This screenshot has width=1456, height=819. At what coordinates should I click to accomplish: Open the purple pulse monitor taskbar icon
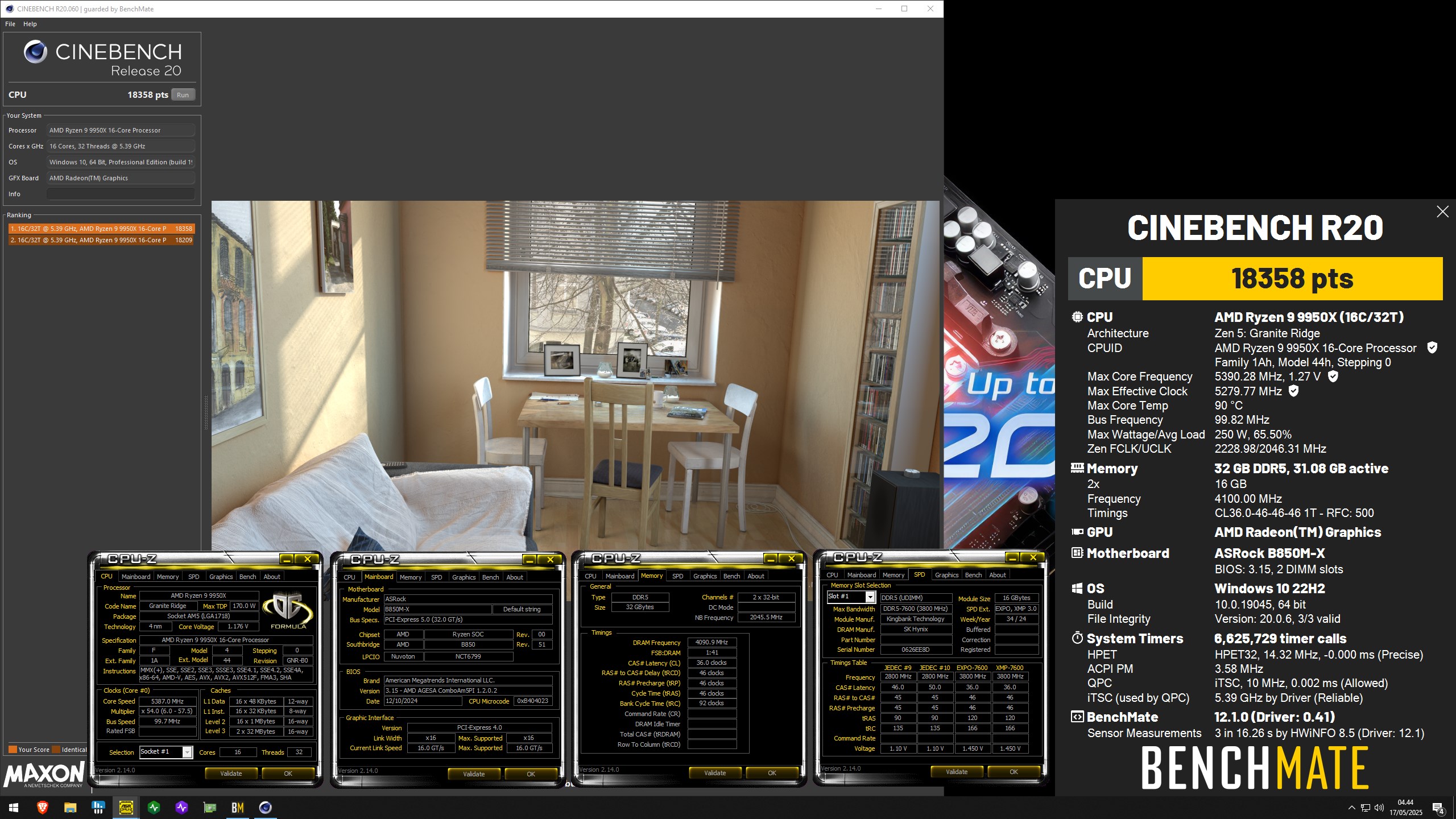pyautogui.click(x=181, y=808)
